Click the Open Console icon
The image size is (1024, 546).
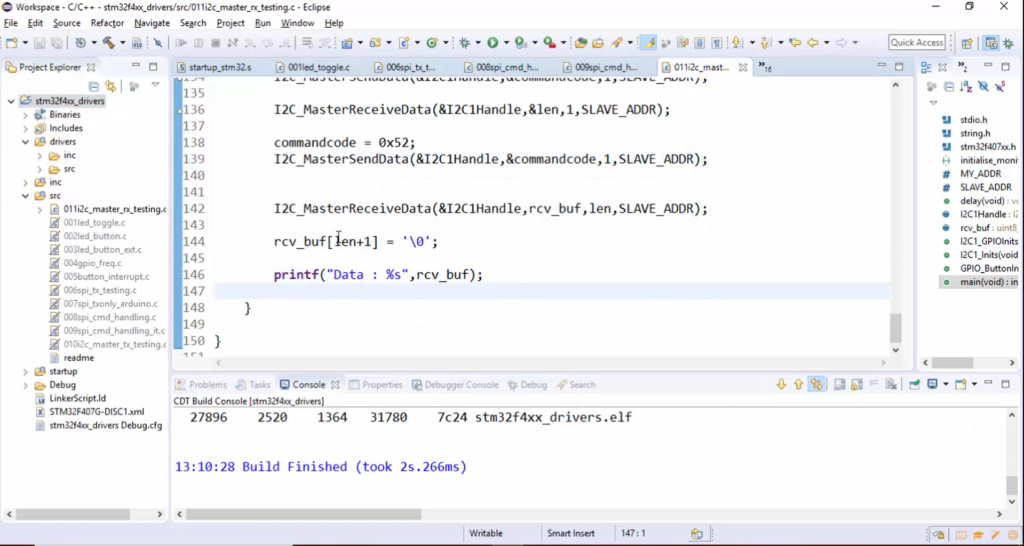960,385
